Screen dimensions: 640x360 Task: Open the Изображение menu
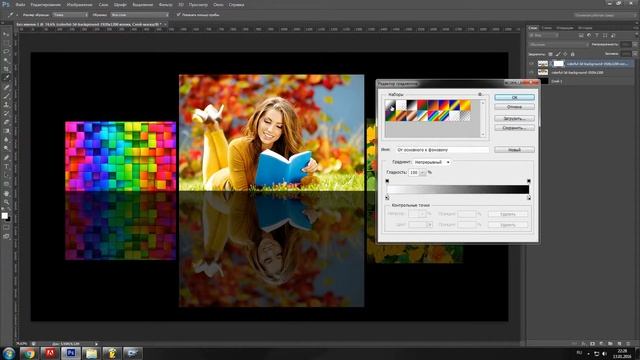tap(80, 4)
